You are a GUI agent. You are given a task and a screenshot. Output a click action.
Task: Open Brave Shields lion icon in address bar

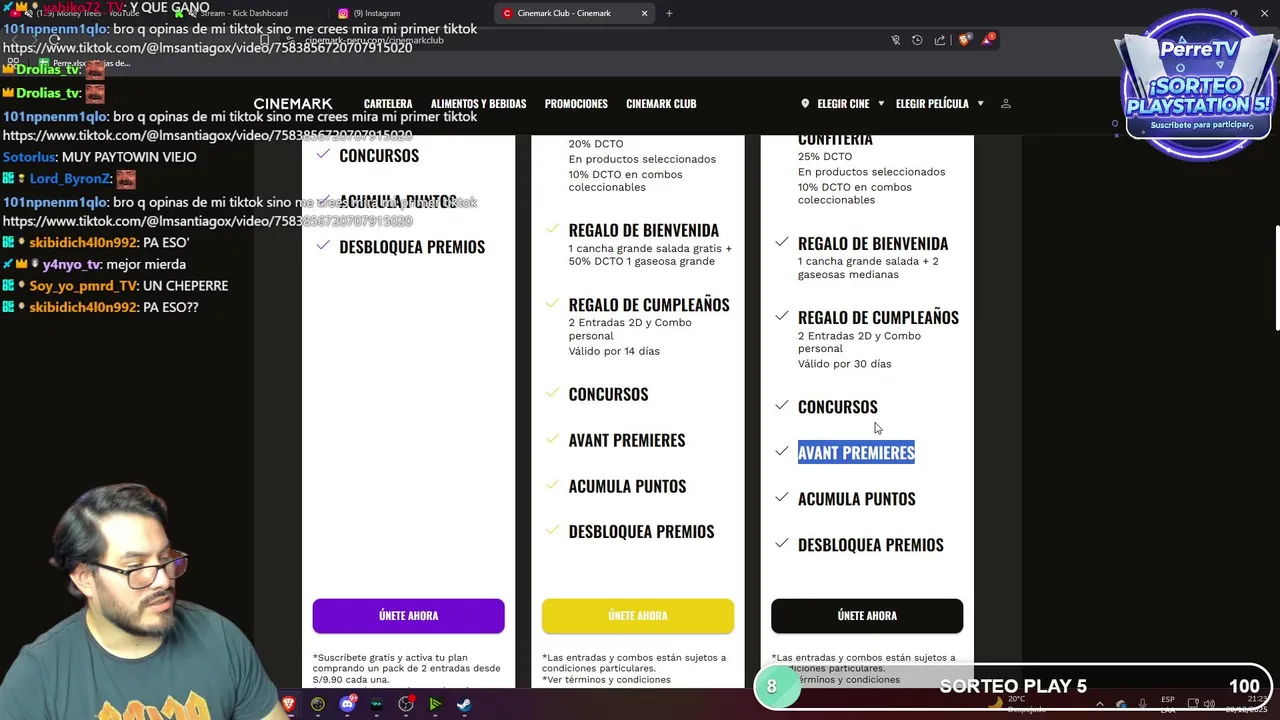pos(964,40)
